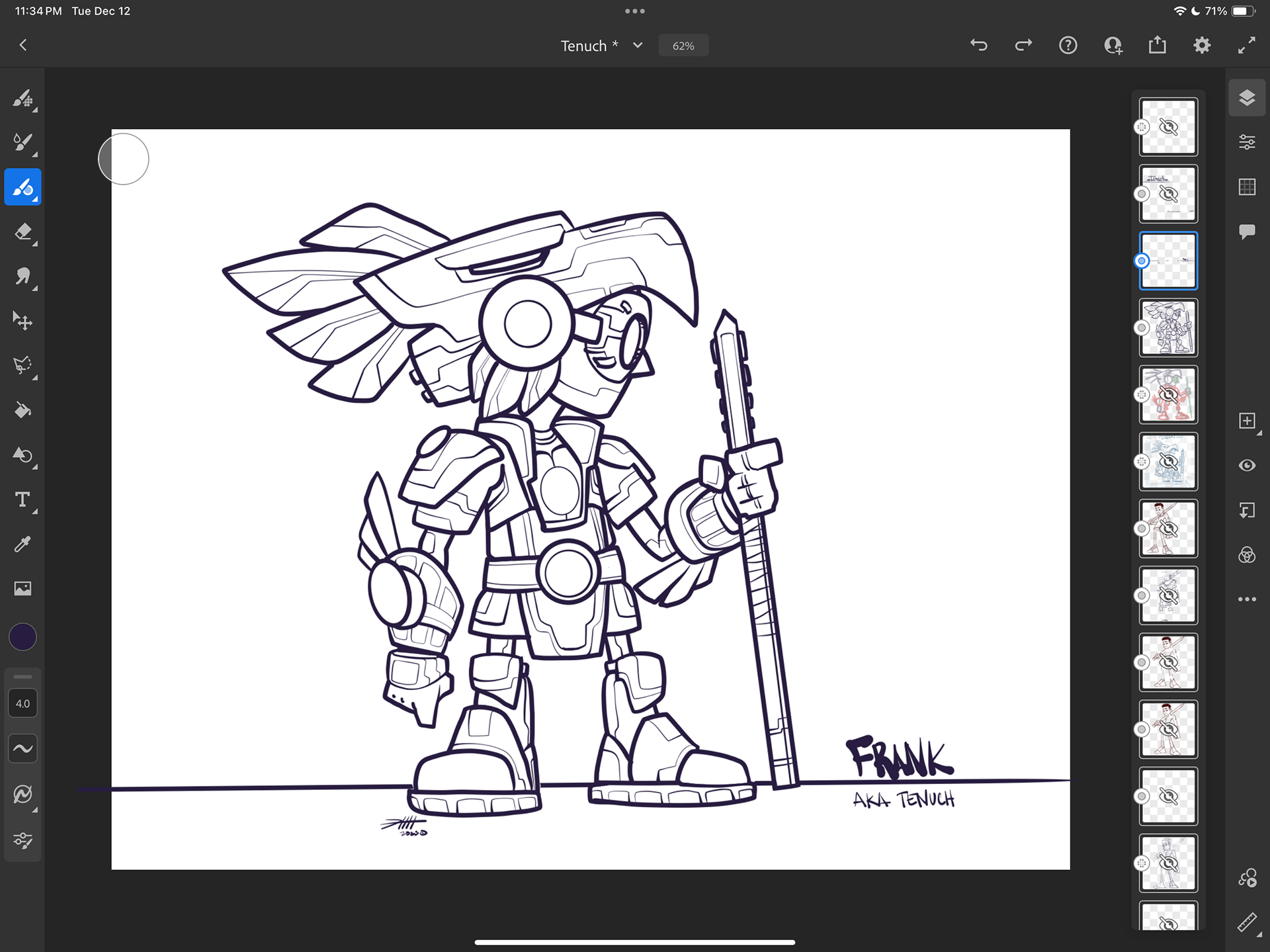Screen dimensions: 1270x952
Task: Select the Text tool
Action: click(x=23, y=499)
